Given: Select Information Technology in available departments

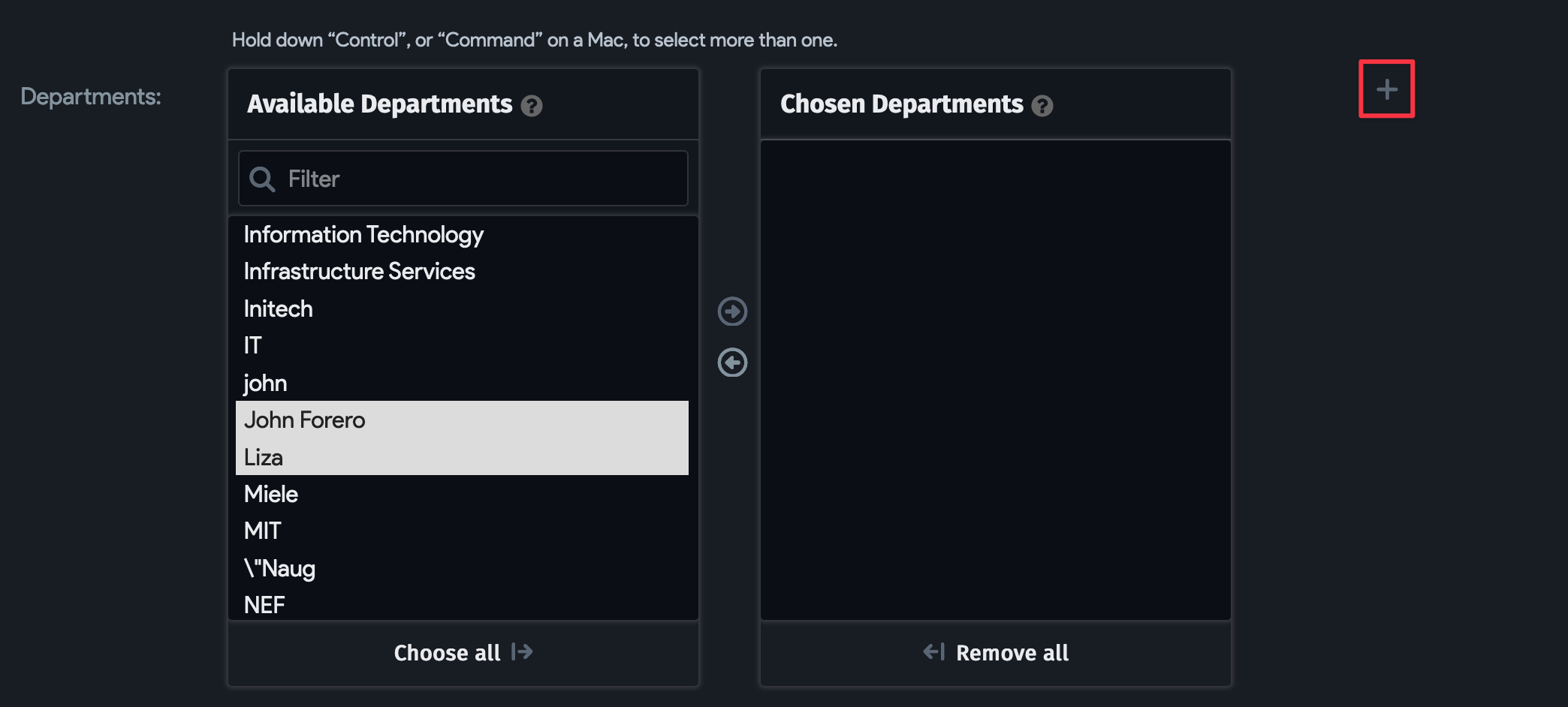Looking at the screenshot, I should tap(363, 234).
